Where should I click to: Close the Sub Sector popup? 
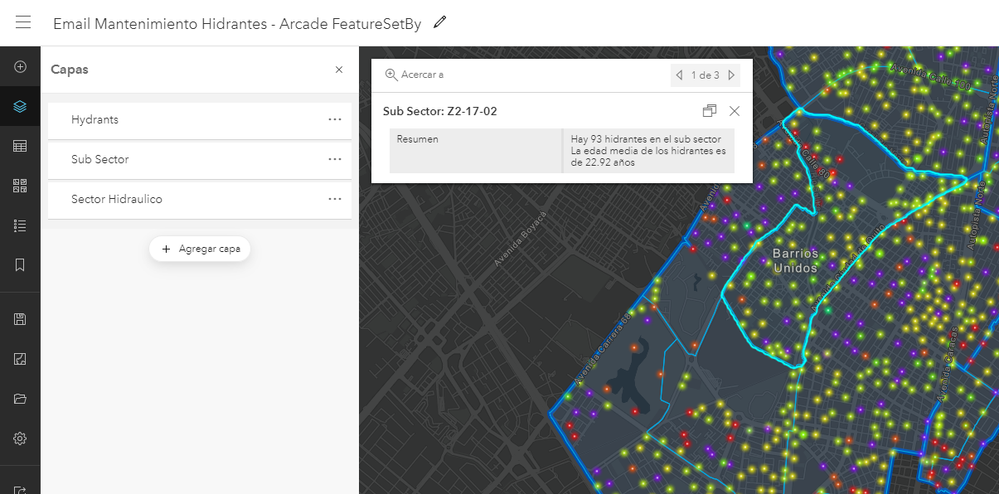[735, 111]
